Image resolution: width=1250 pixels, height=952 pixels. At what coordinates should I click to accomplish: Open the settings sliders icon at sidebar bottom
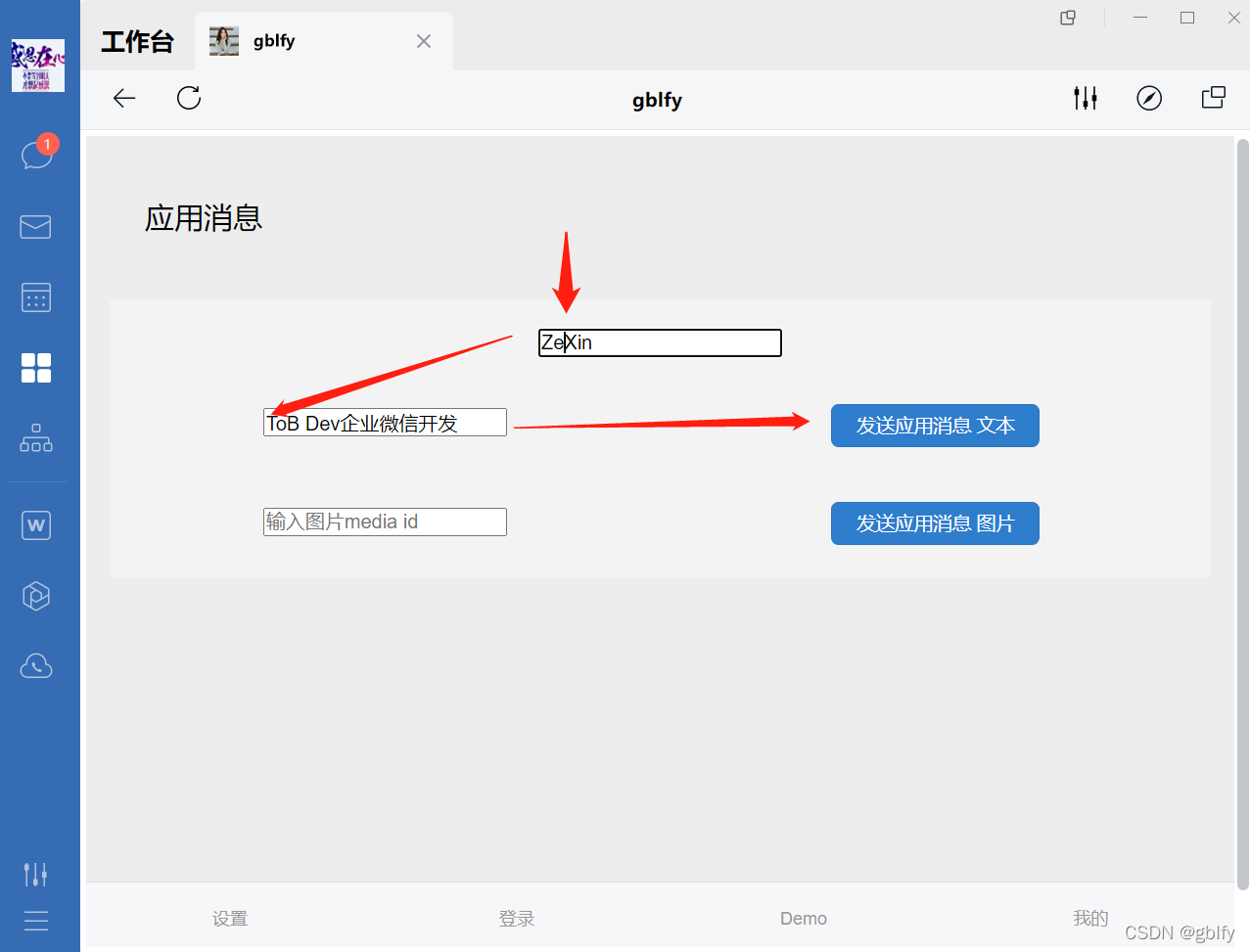(x=35, y=874)
